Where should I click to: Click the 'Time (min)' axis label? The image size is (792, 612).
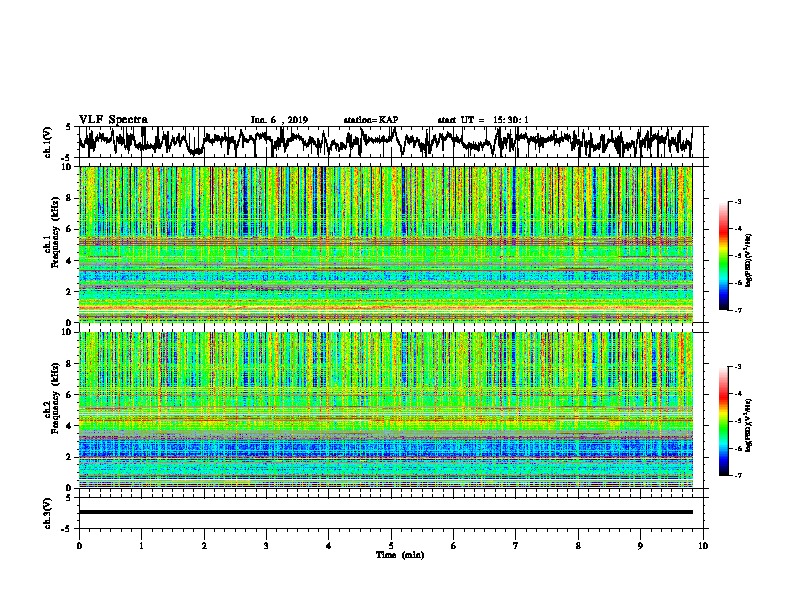tap(400, 555)
